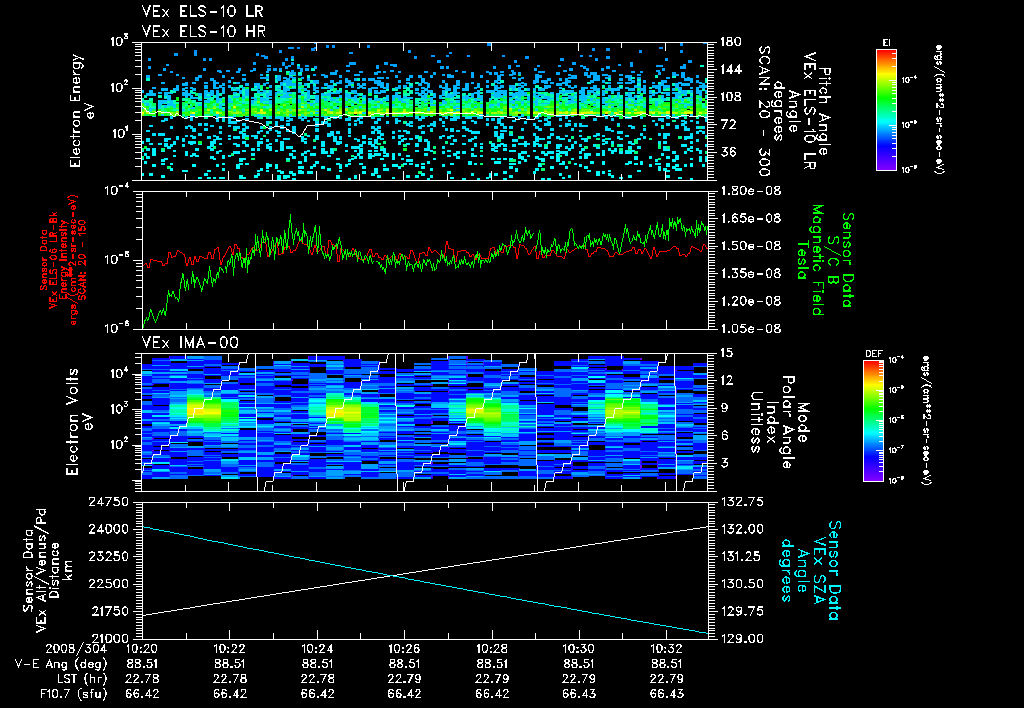Click the 1.80e-08 magnetic field tick value
Viewport: 1024px width, 708px height.
click(750, 191)
